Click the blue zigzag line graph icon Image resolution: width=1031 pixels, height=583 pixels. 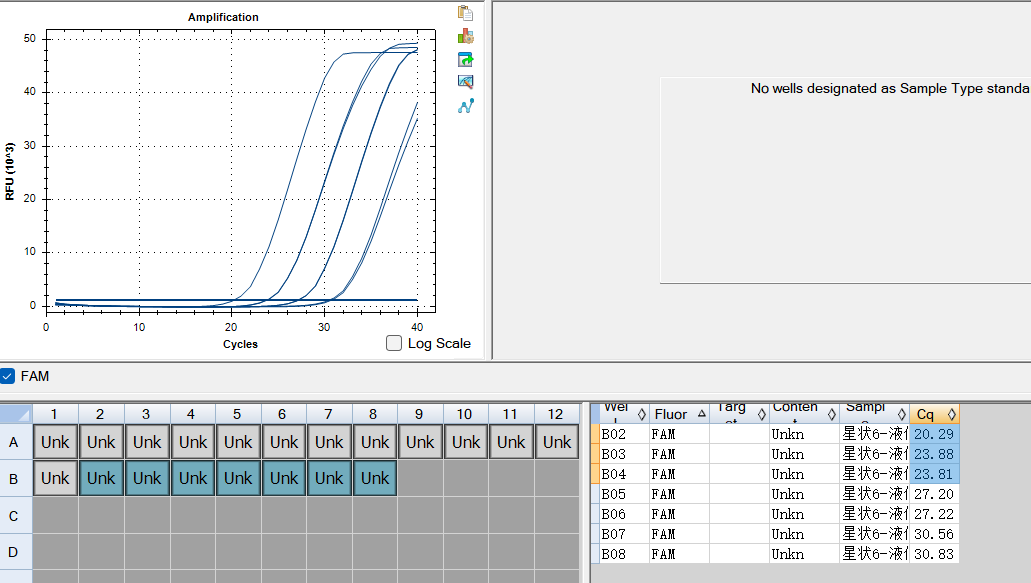click(466, 106)
